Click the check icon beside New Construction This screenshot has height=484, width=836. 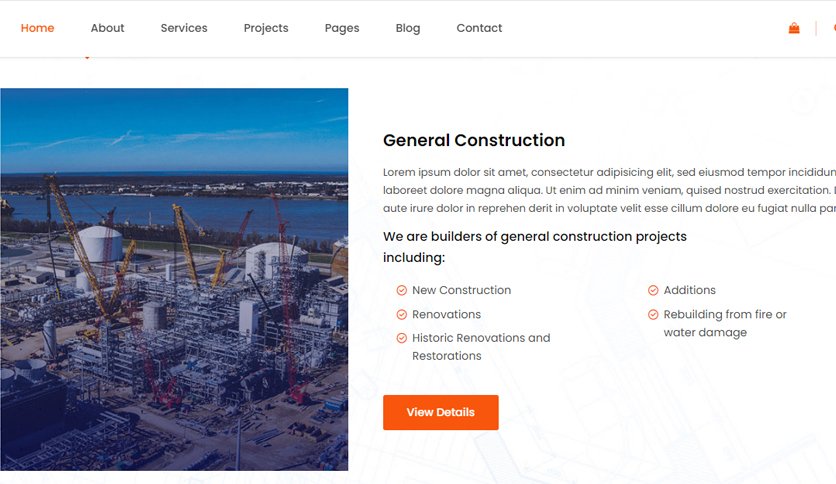coord(401,290)
